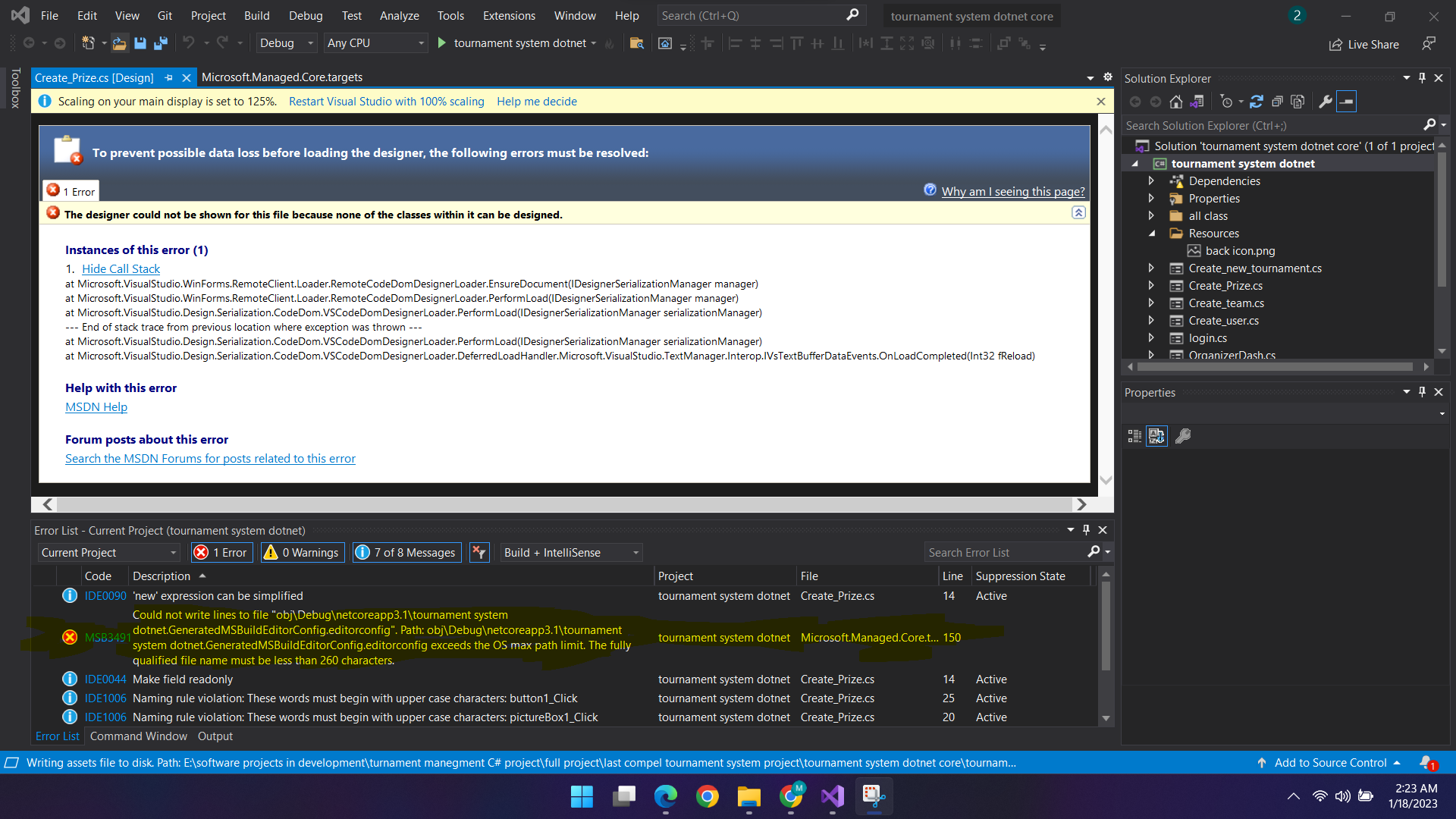Click the Save All toolbar icon
This screenshot has height=819, width=1456.
[x=160, y=43]
